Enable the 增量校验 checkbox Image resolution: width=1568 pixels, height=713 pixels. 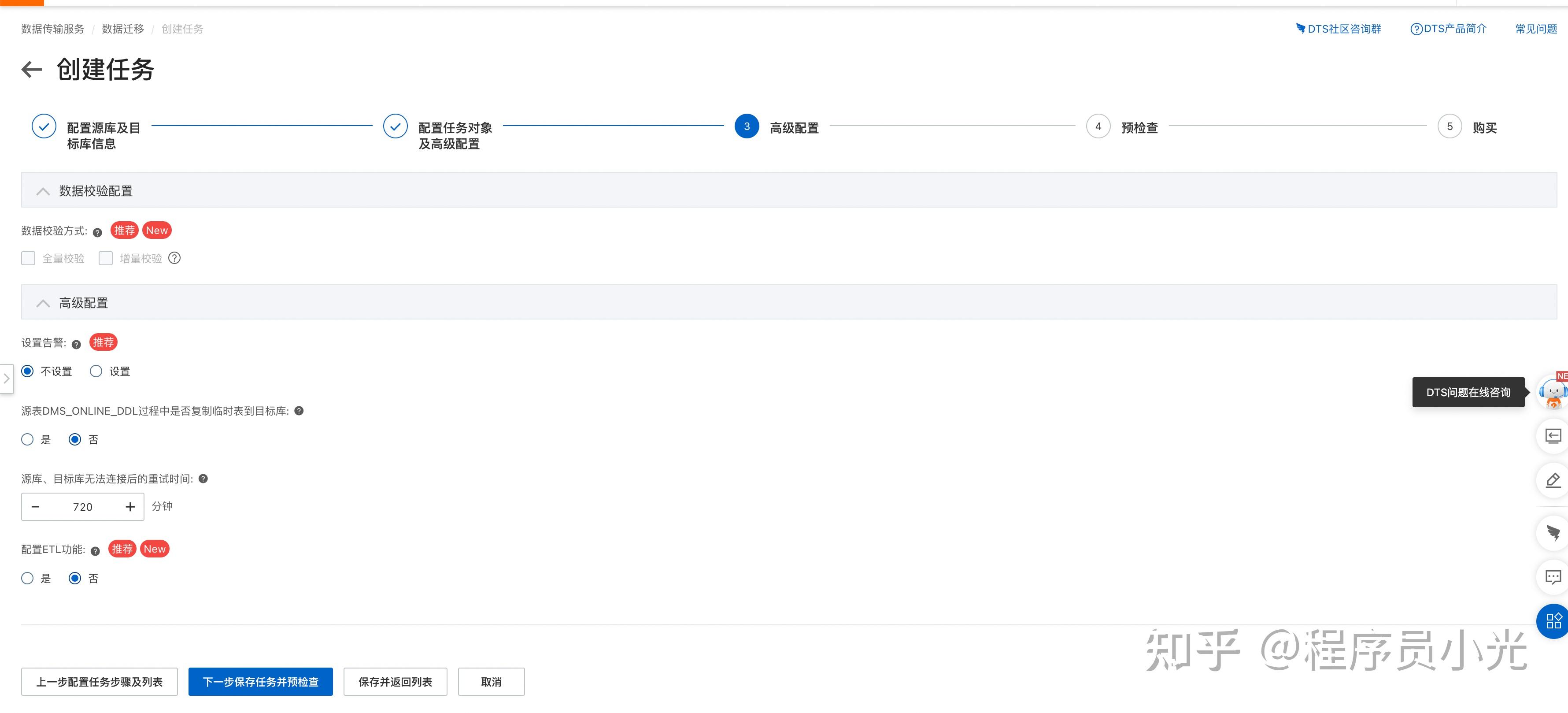coord(106,258)
